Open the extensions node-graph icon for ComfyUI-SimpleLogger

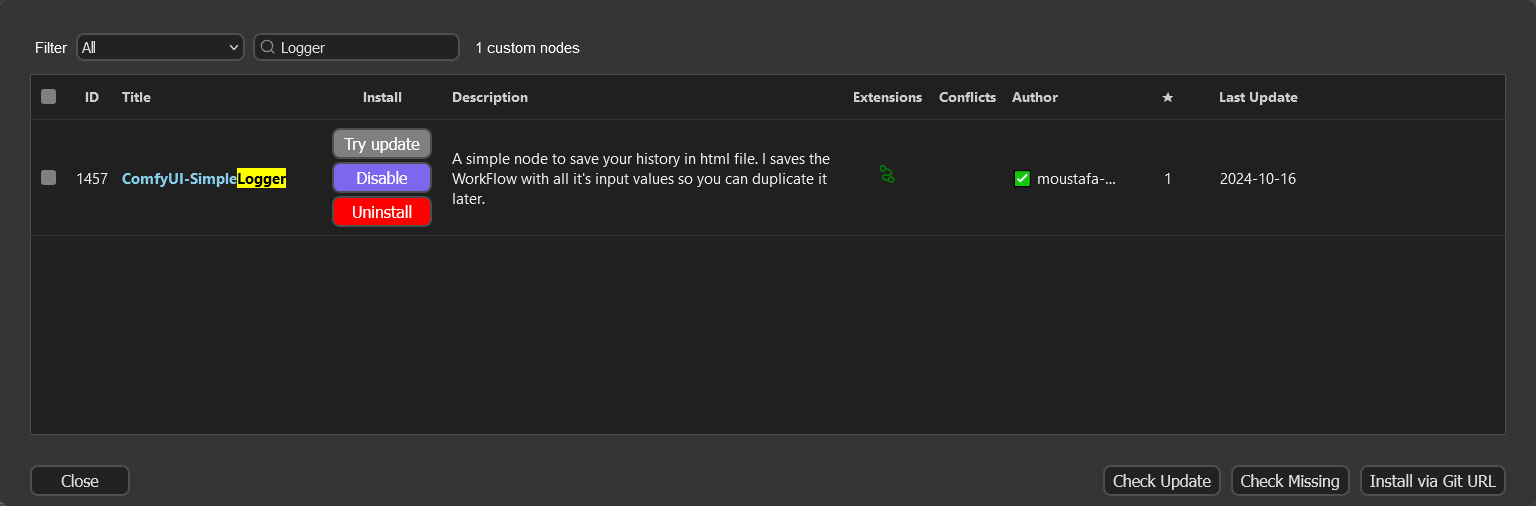click(x=886, y=174)
